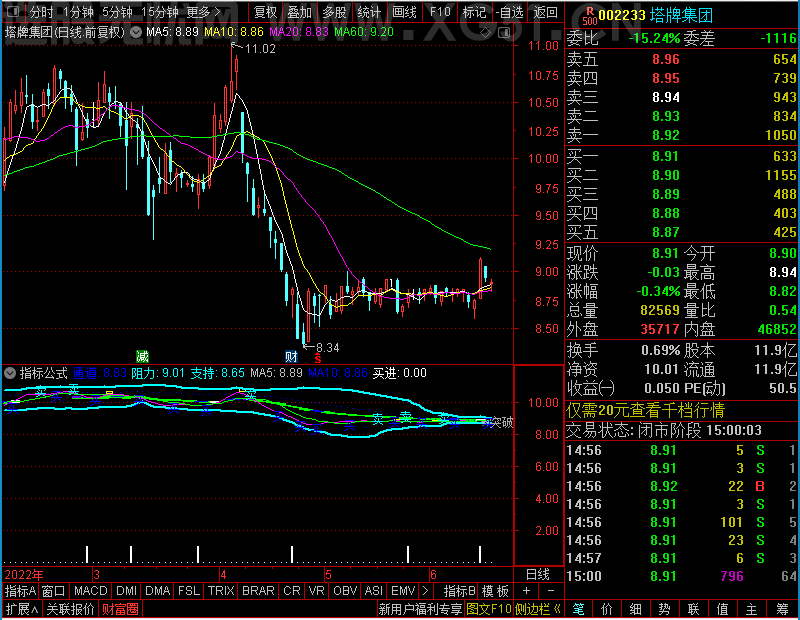Click 仅需20元查看千档行情 offer link
This screenshot has height=620, width=800.
[645, 410]
